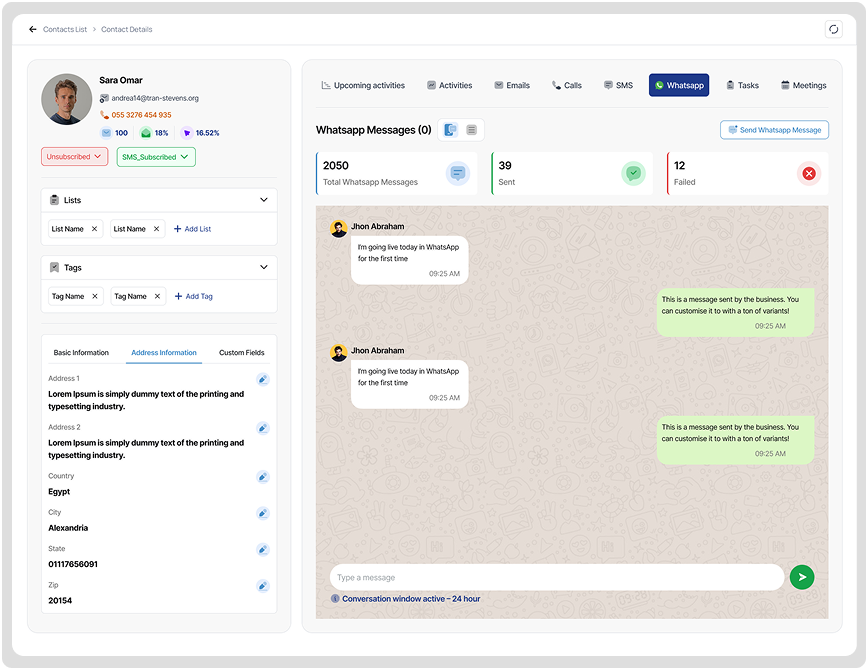Edit the Address 1 field pencil icon
The image size is (868, 670).
click(262, 379)
